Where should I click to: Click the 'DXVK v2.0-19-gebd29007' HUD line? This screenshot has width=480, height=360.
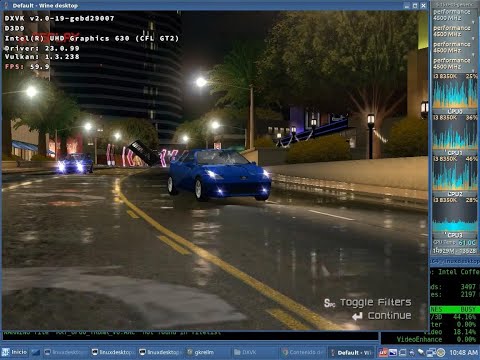pyautogui.click(x=59, y=18)
